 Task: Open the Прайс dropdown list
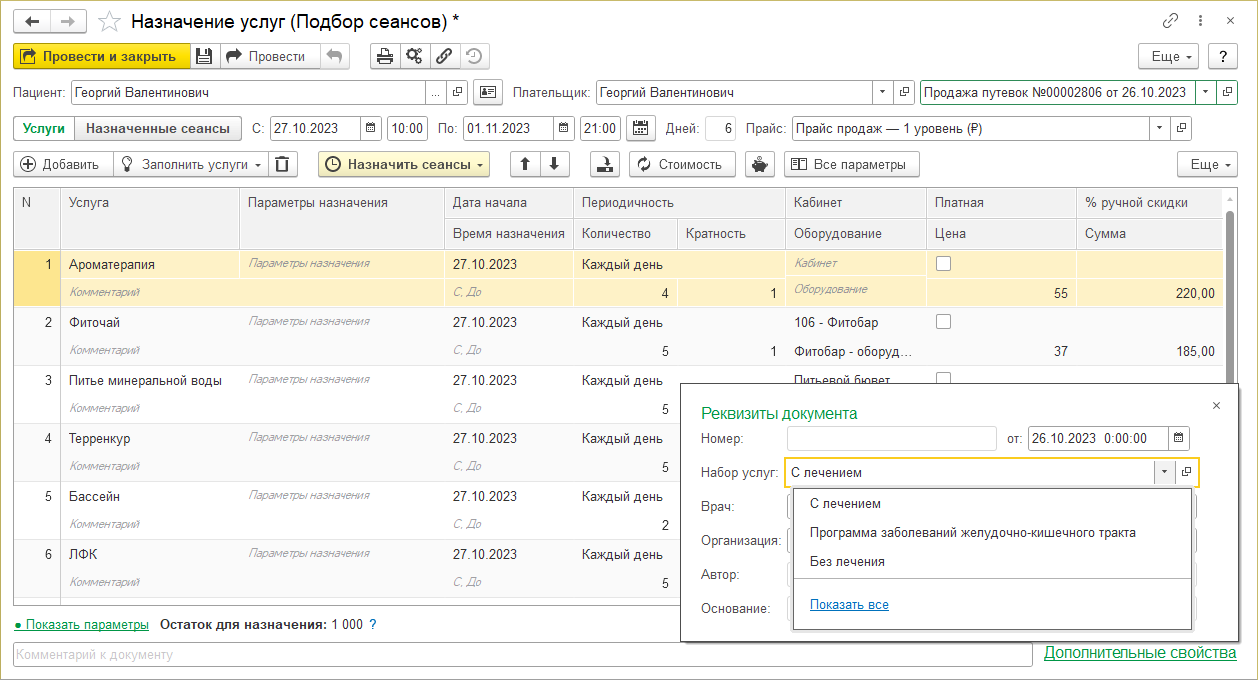coord(1159,128)
